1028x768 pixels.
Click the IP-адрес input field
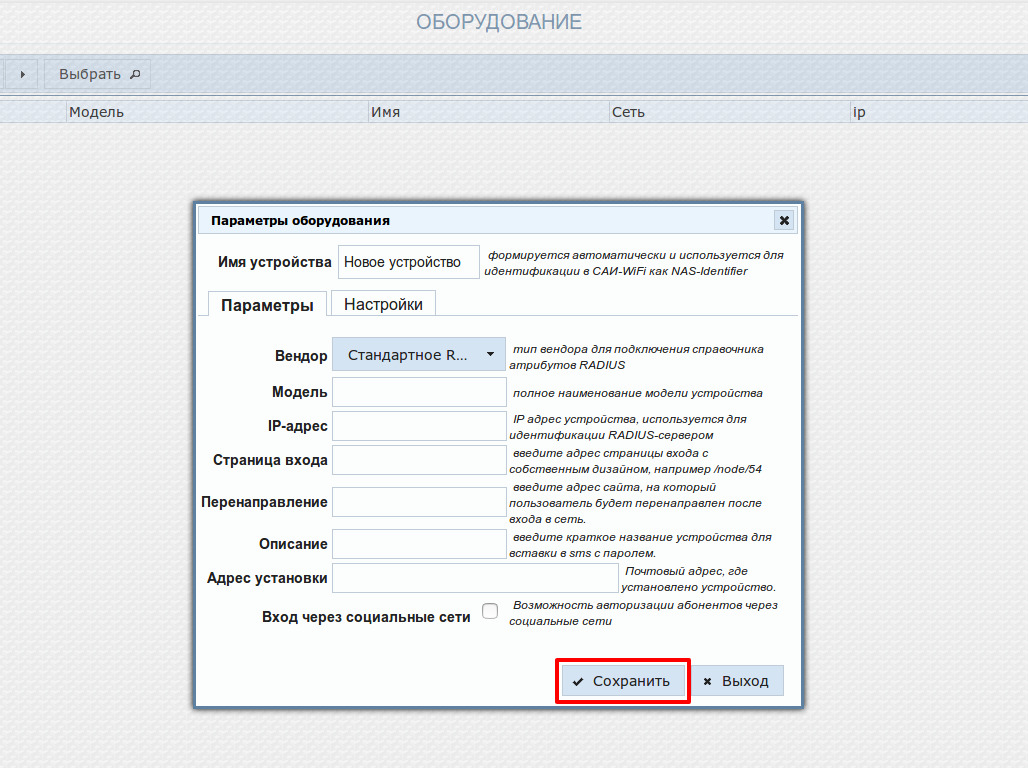click(418, 425)
